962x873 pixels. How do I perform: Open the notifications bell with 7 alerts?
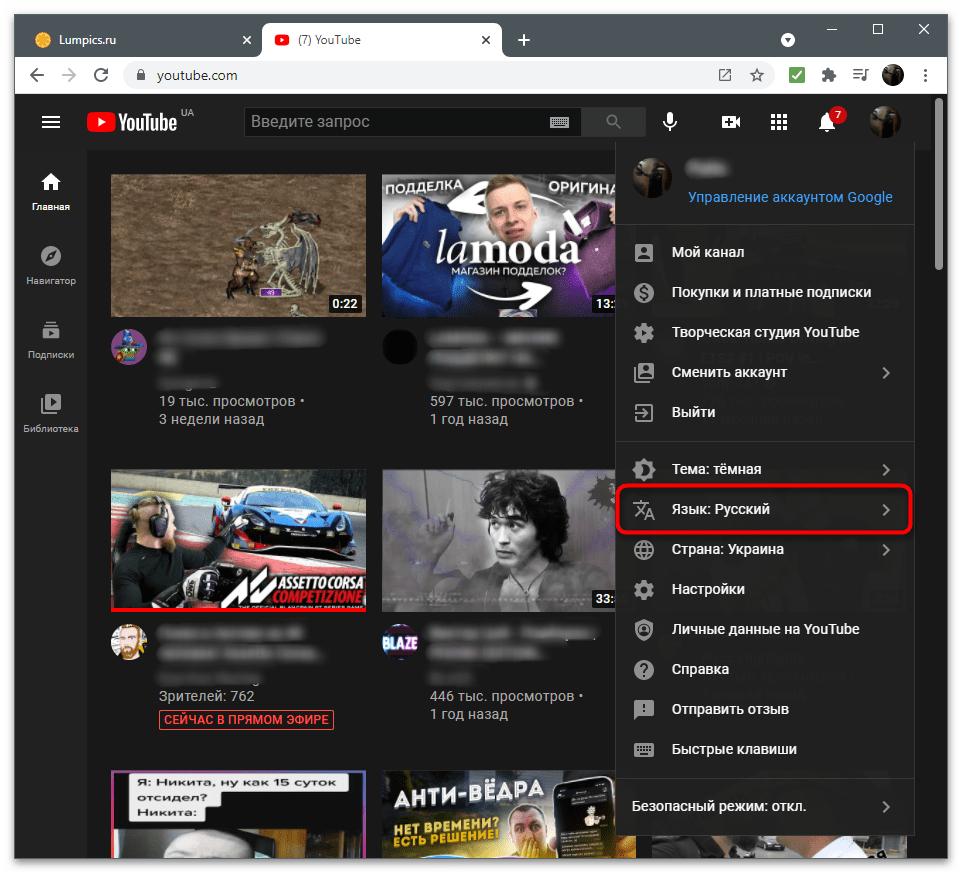pyautogui.click(x=827, y=122)
